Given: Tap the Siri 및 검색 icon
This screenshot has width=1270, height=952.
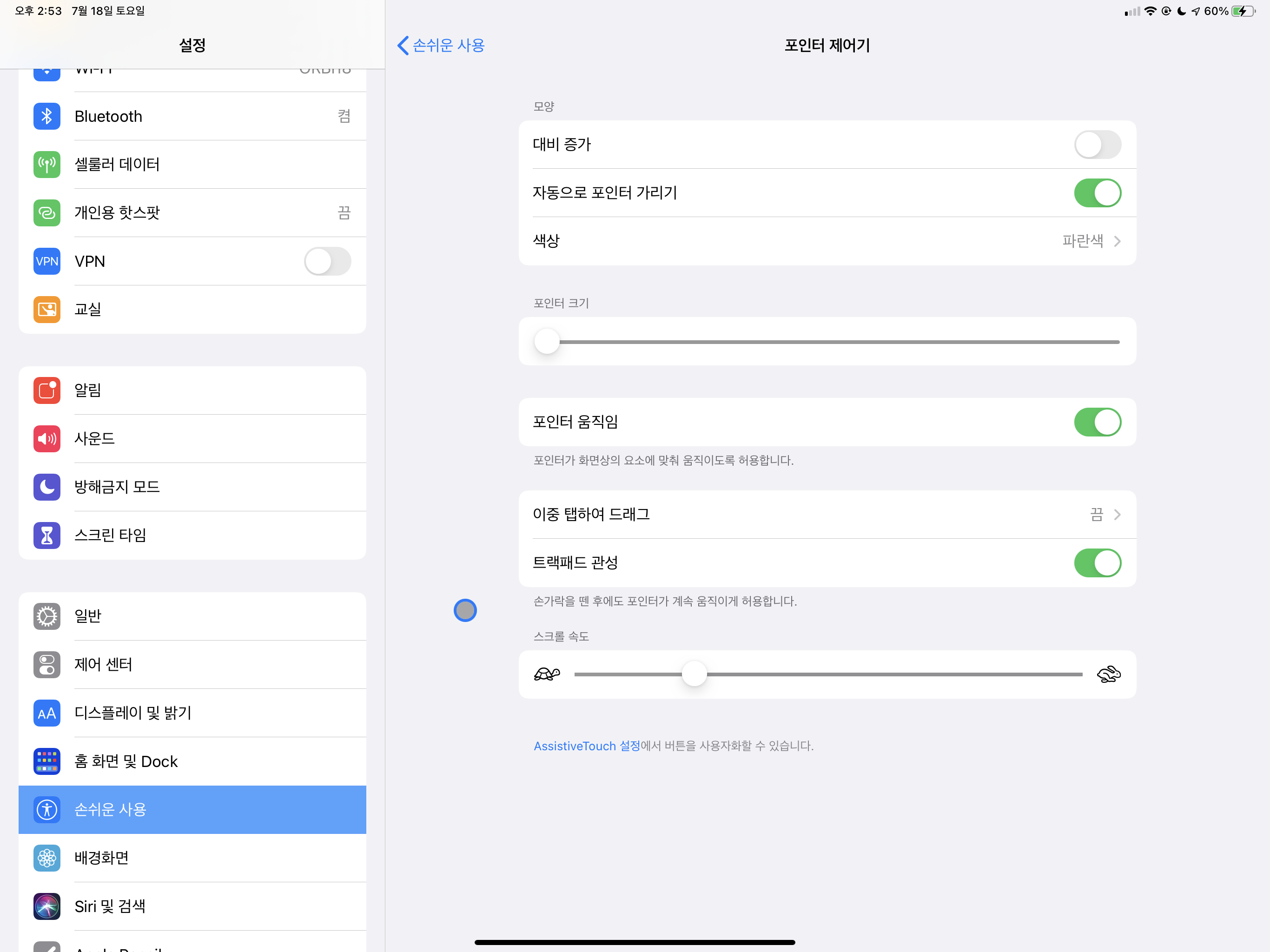Looking at the screenshot, I should pyautogui.click(x=47, y=906).
